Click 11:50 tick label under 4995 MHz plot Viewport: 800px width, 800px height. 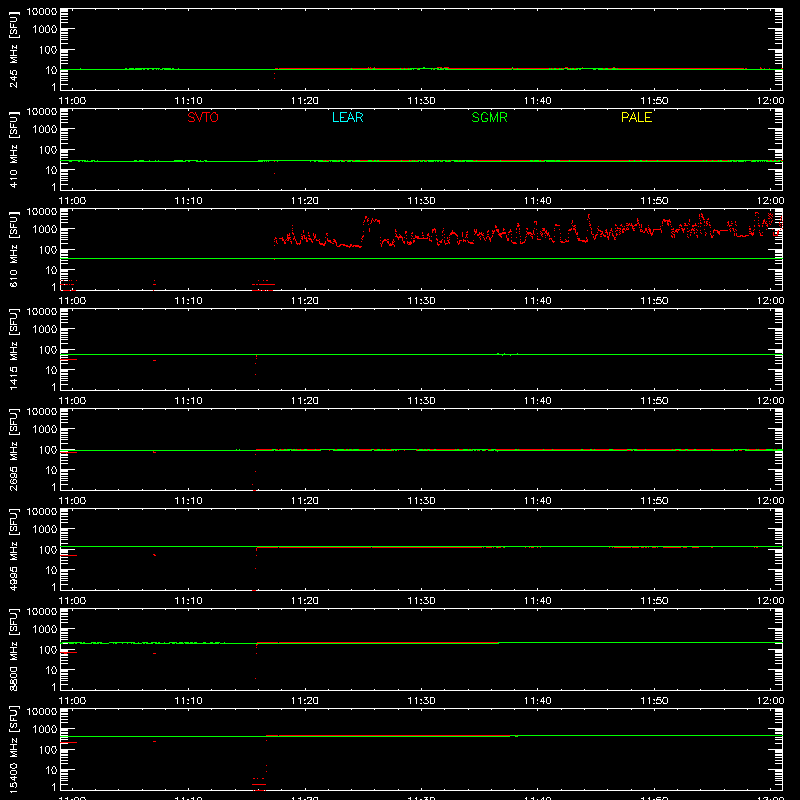(x=654, y=601)
